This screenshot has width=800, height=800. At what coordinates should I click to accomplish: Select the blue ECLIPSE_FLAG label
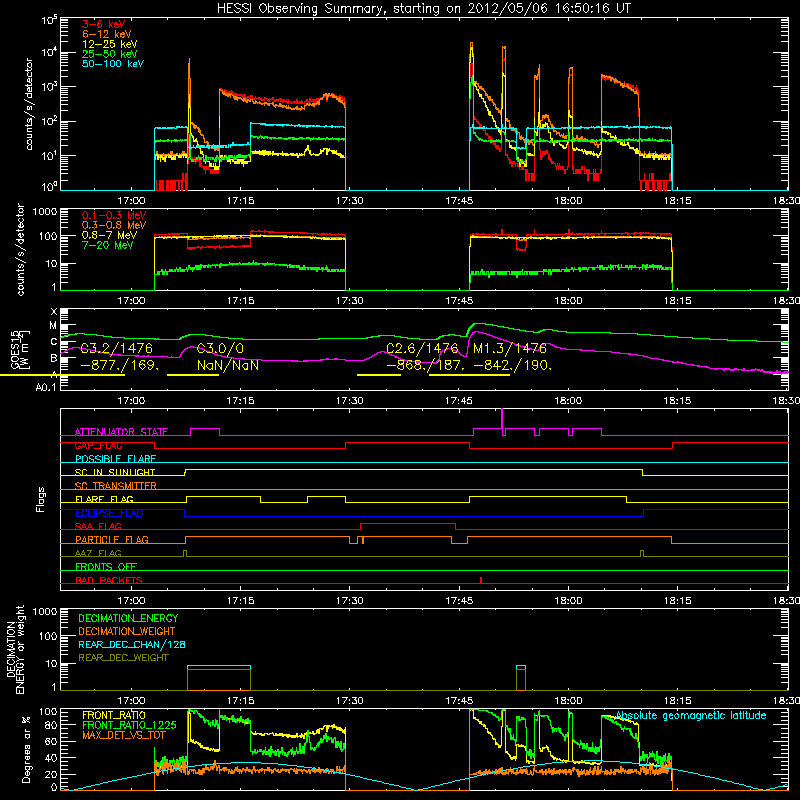point(109,513)
